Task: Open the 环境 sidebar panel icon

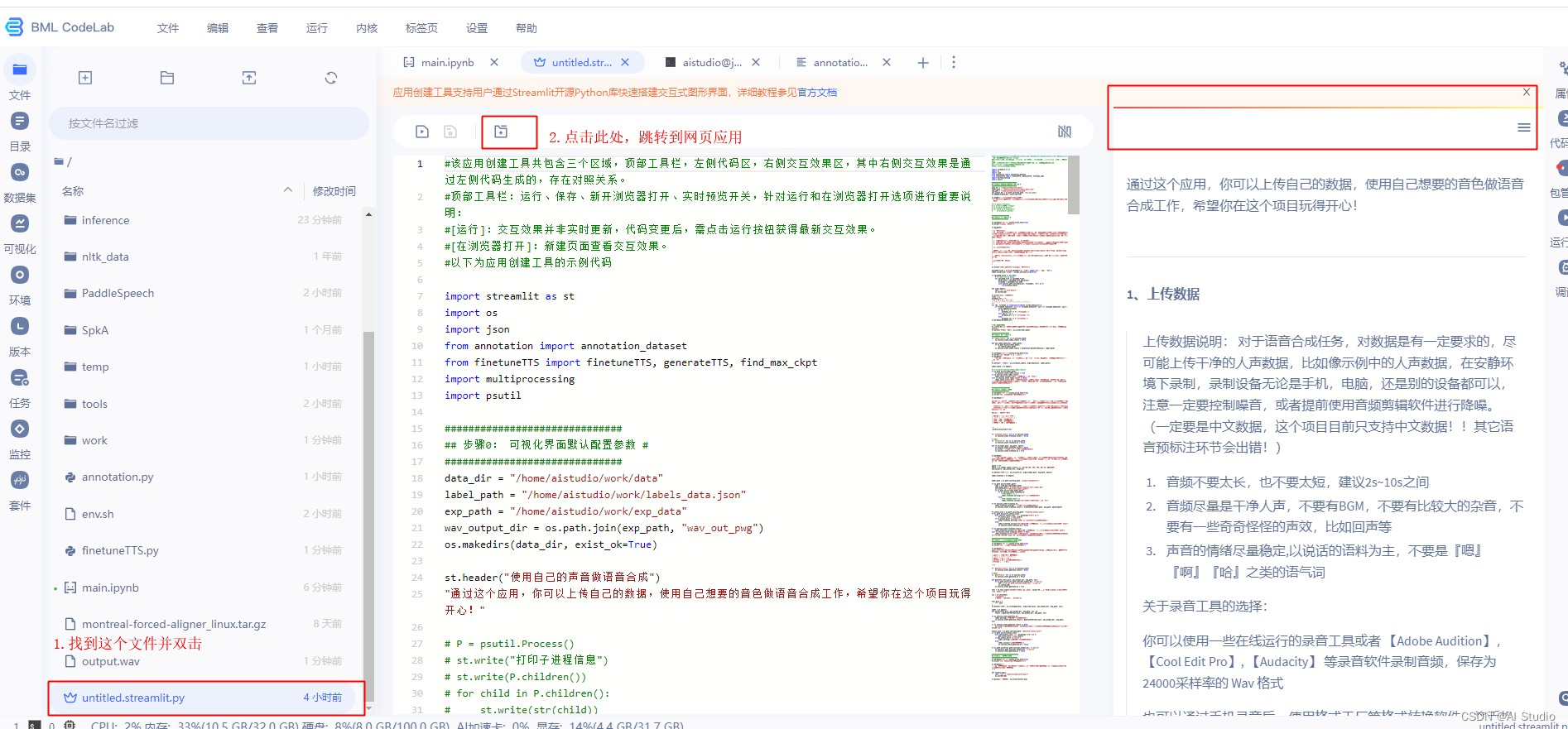Action: [20, 275]
